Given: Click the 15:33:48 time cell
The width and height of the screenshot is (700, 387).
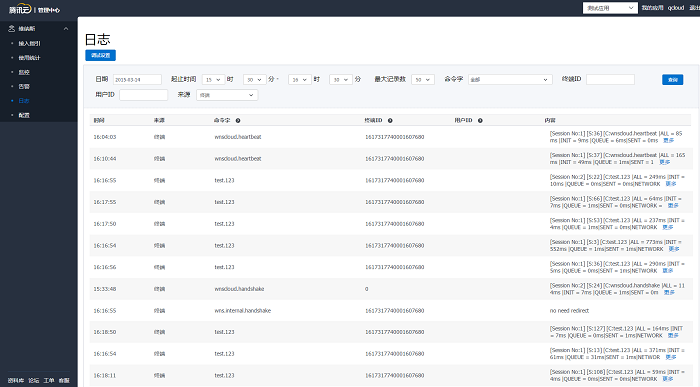Looking at the screenshot, I should coord(105,289).
